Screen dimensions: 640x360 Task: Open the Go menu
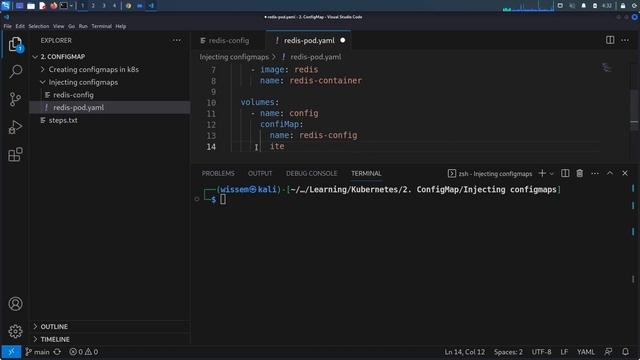pyautogui.click(x=71, y=26)
